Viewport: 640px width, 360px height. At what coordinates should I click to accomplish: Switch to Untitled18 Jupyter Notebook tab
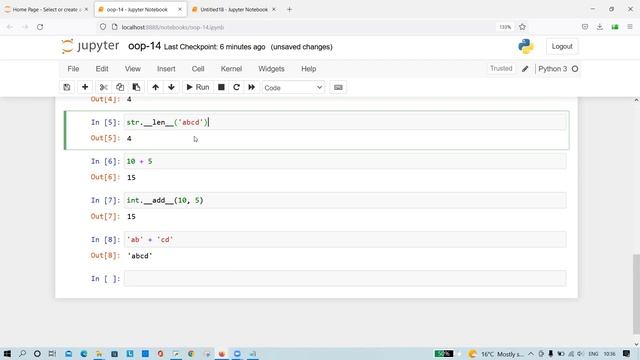233,9
